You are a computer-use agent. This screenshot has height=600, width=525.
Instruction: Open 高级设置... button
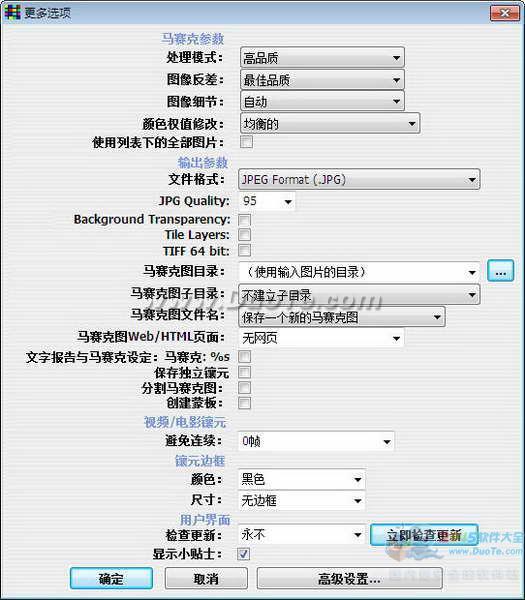click(350, 579)
